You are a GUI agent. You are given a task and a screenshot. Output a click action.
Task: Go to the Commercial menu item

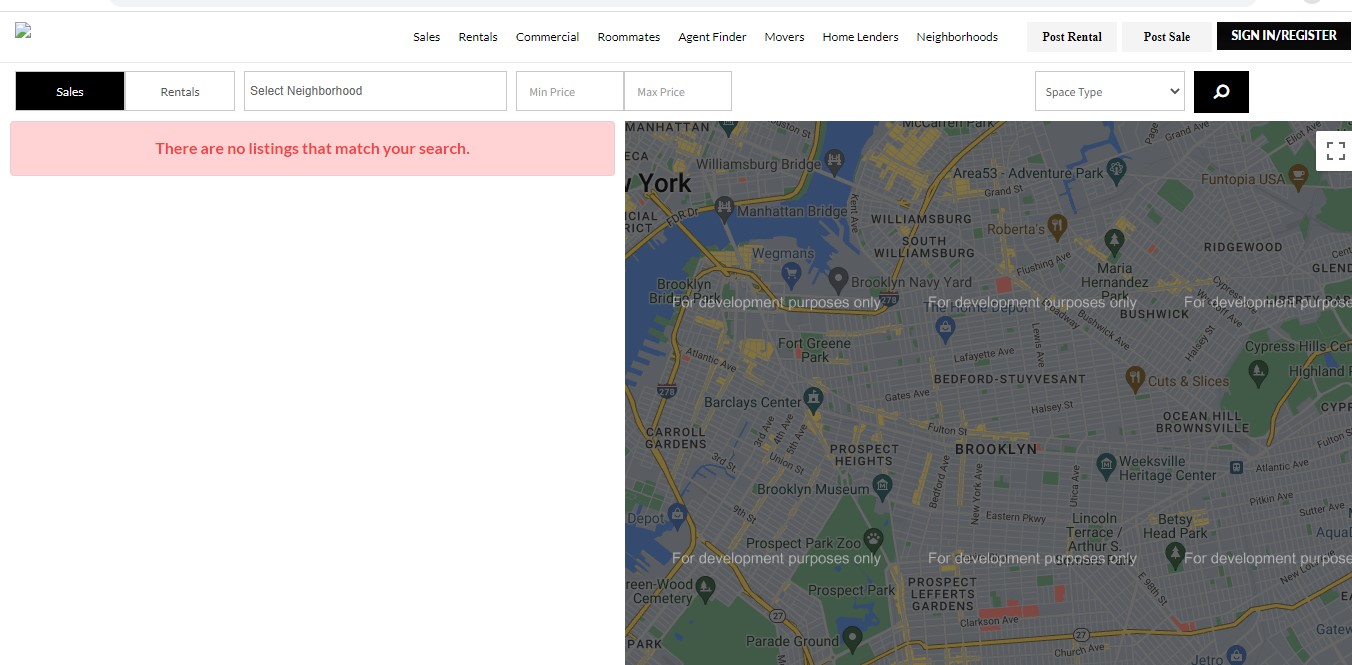point(547,37)
